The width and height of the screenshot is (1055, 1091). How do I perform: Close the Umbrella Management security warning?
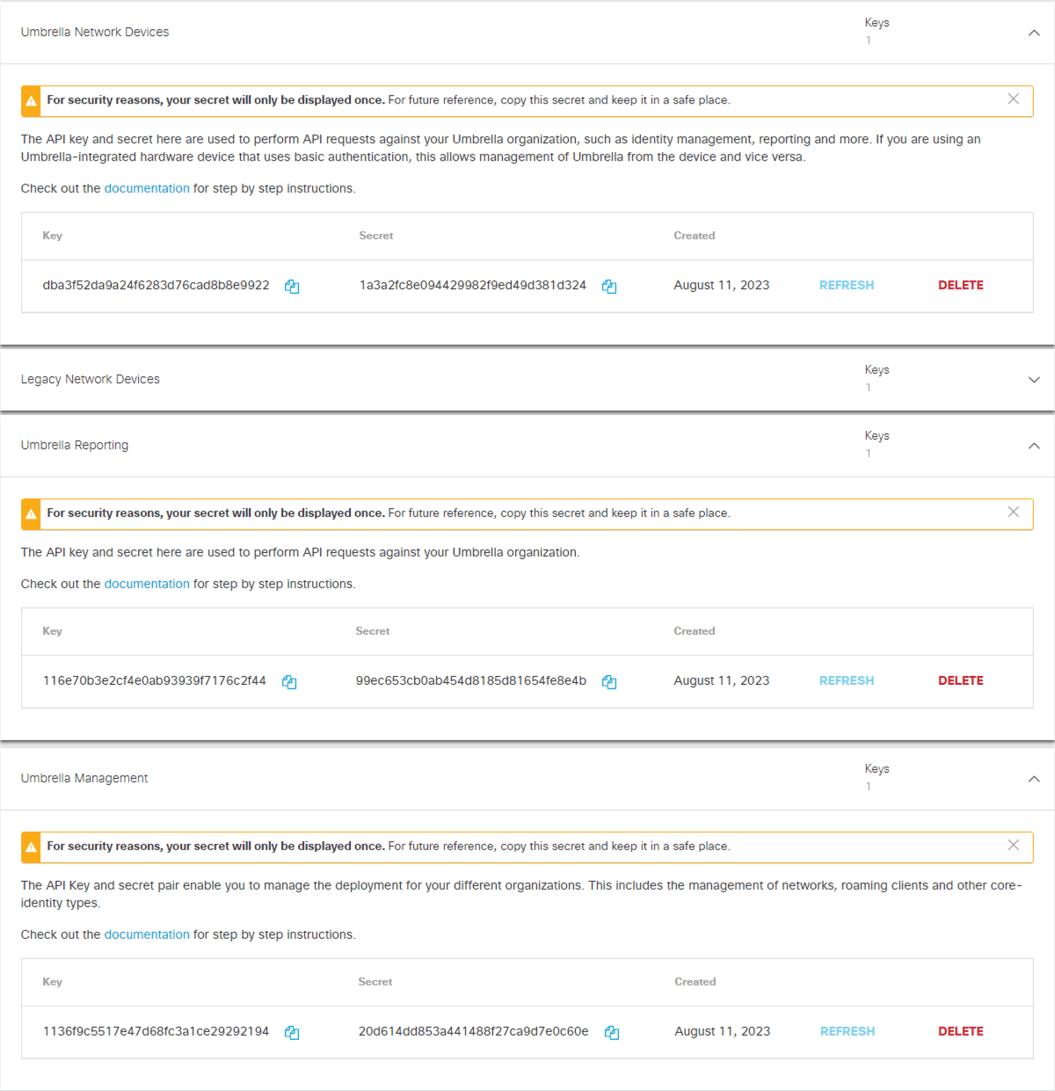(1013, 845)
